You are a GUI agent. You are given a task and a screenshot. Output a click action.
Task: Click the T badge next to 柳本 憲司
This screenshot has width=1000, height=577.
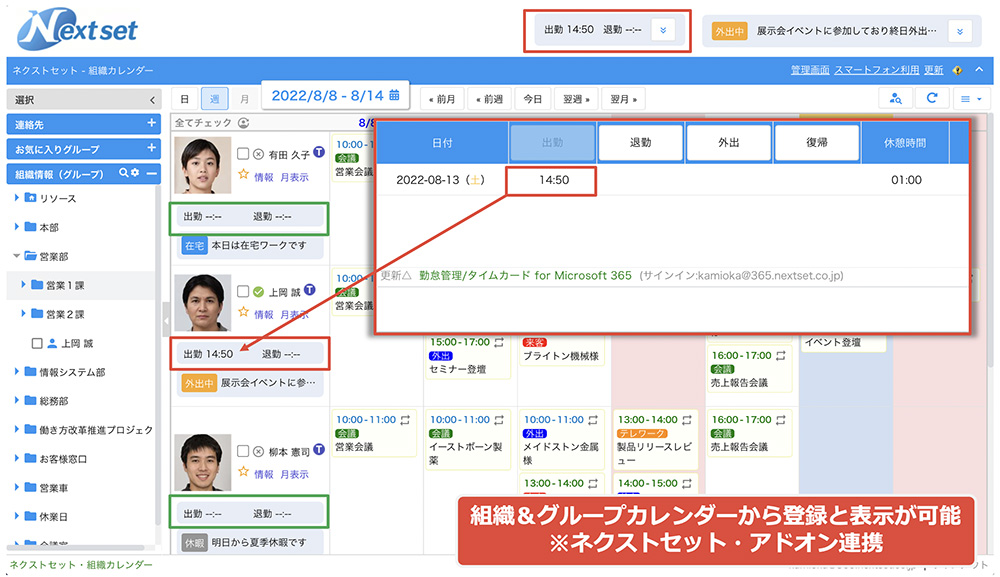click(x=319, y=449)
